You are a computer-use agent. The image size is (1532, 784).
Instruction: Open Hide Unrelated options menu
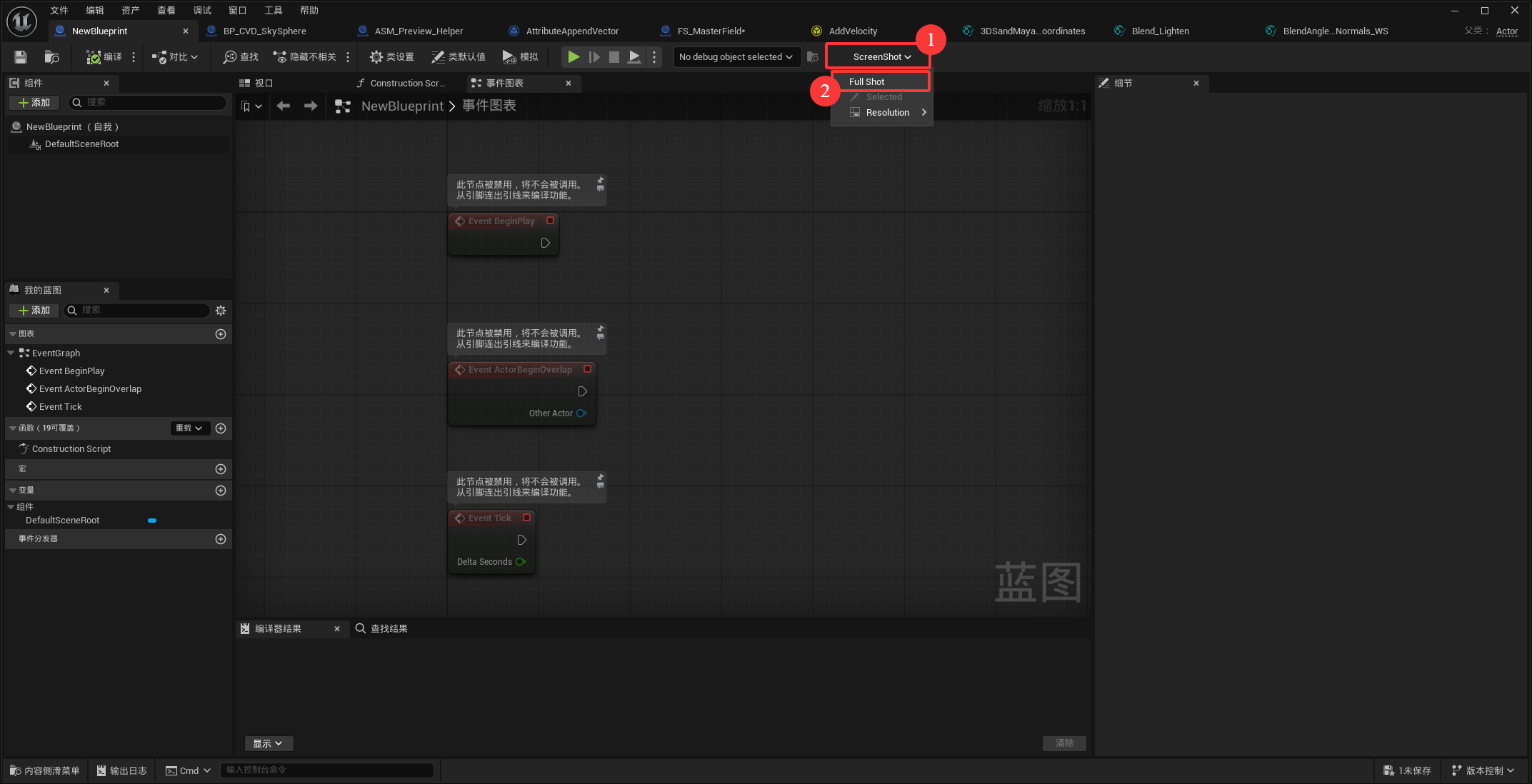pyautogui.click(x=348, y=57)
